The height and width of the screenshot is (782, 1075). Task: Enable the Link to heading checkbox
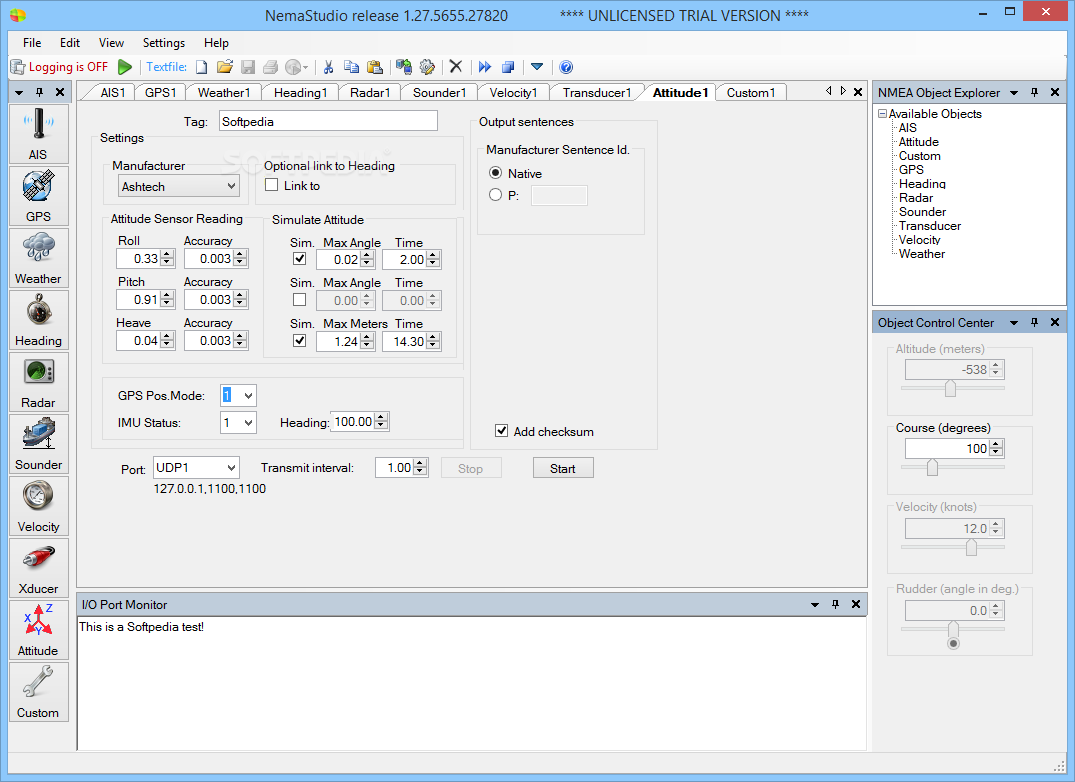coord(271,185)
